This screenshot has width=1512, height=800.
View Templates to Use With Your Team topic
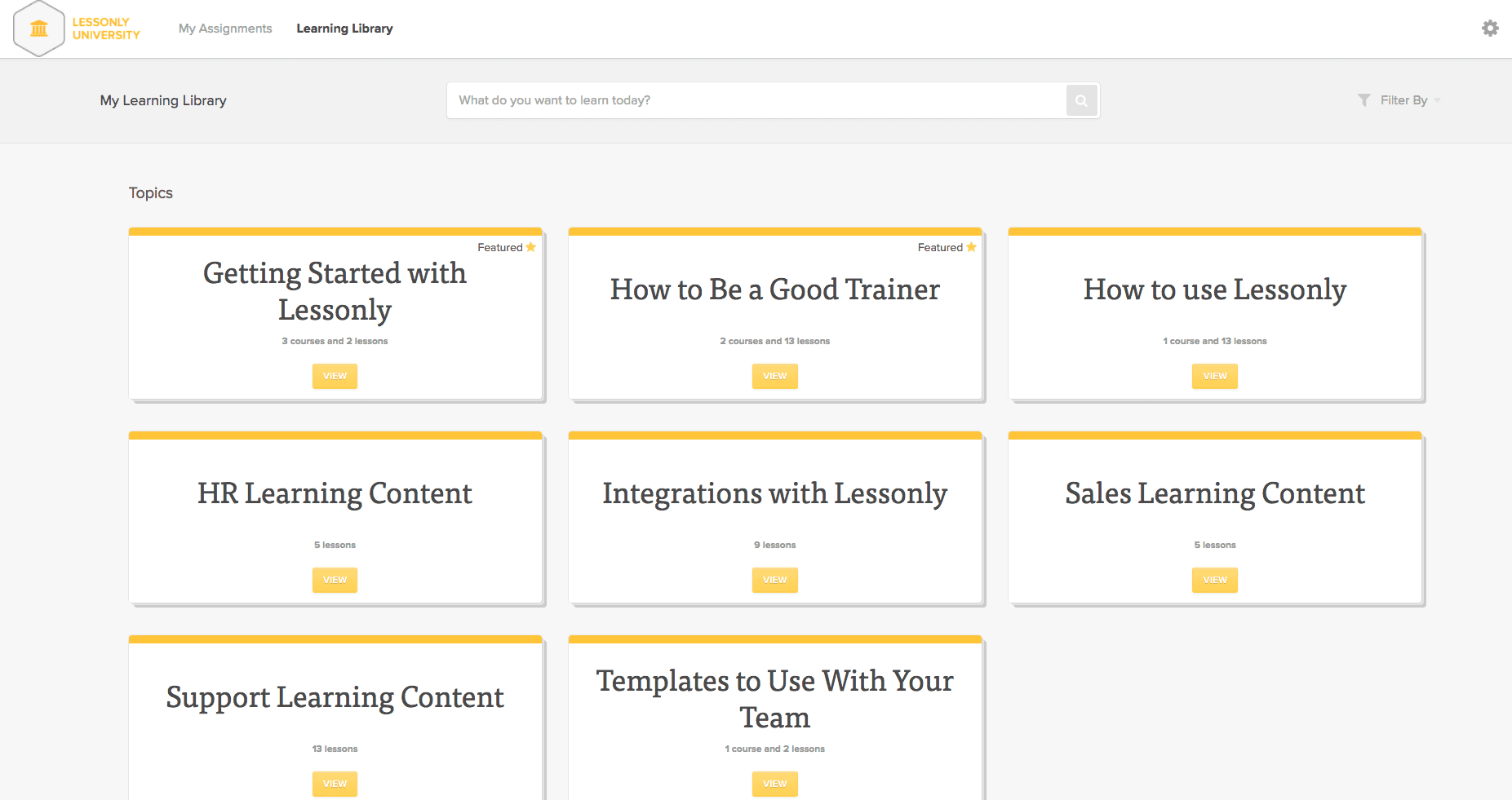tap(774, 784)
